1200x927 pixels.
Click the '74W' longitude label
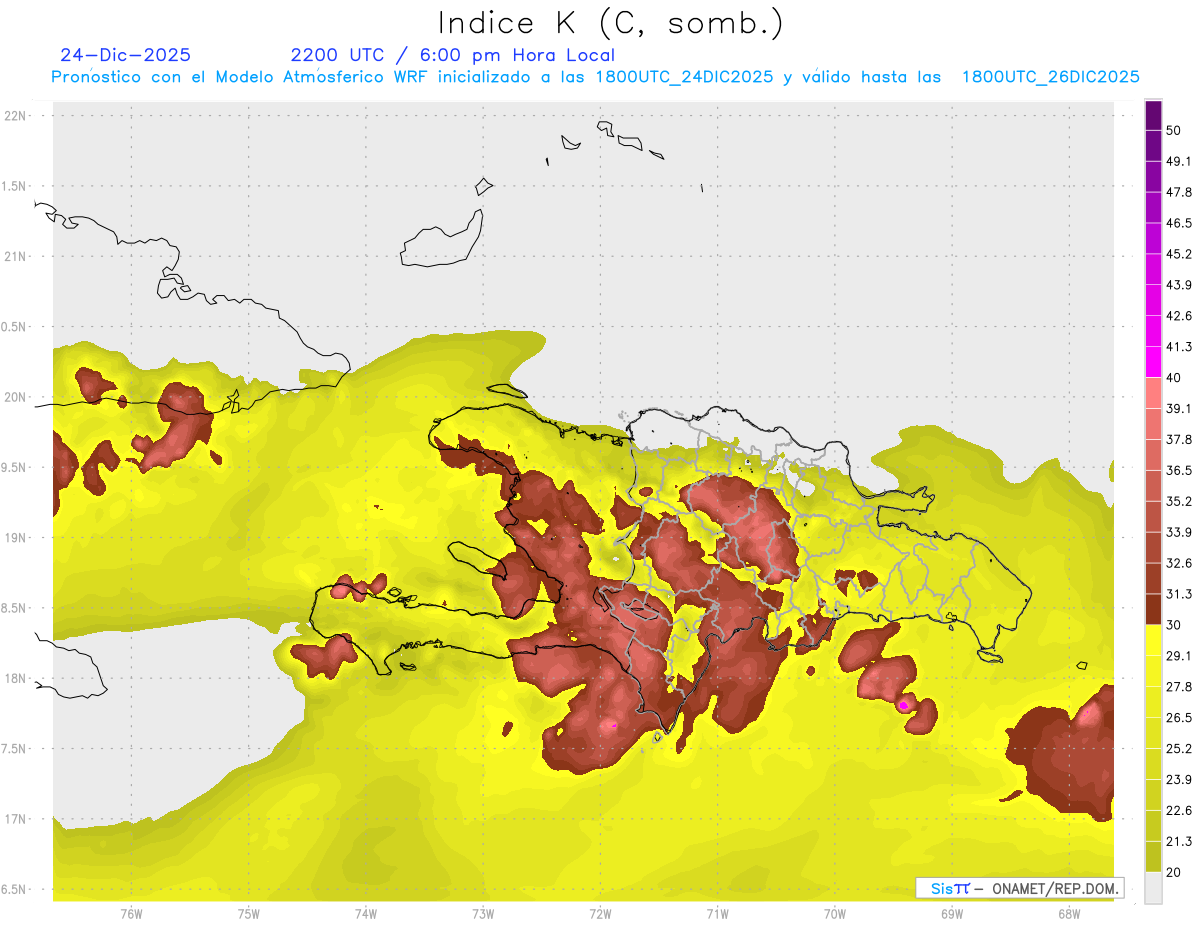366,914
